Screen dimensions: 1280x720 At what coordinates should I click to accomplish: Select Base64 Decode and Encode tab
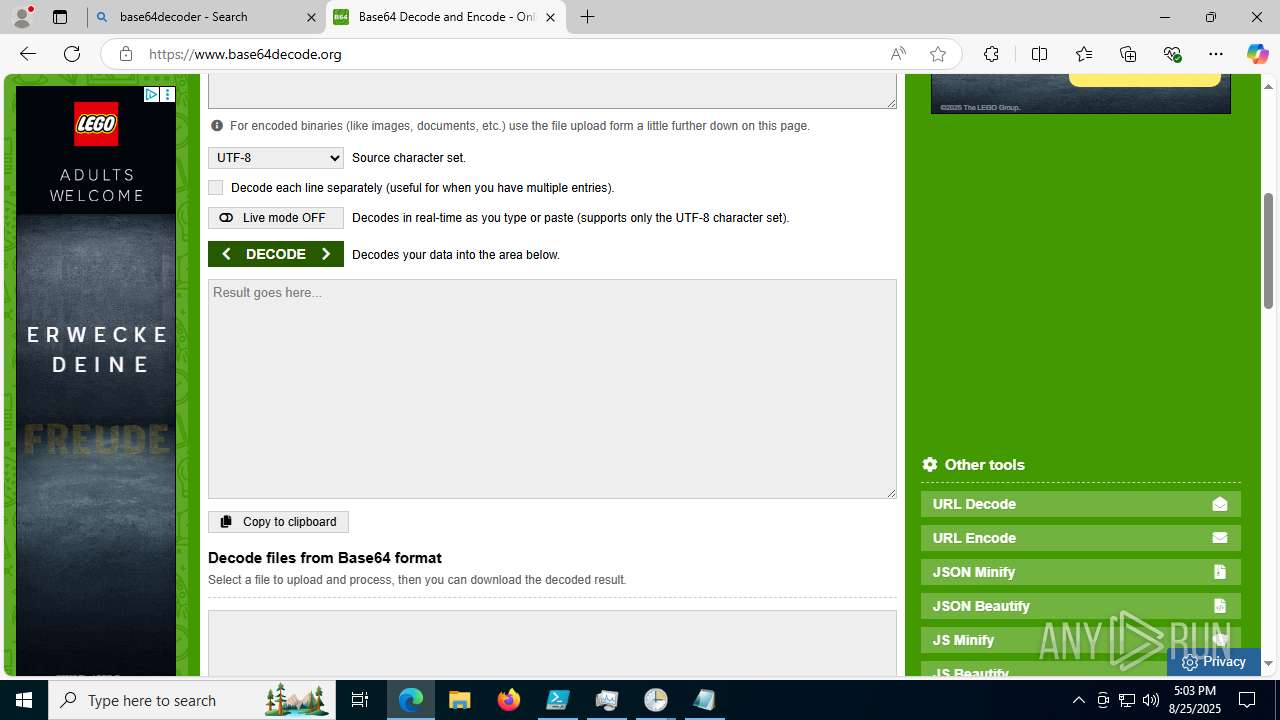(446, 17)
